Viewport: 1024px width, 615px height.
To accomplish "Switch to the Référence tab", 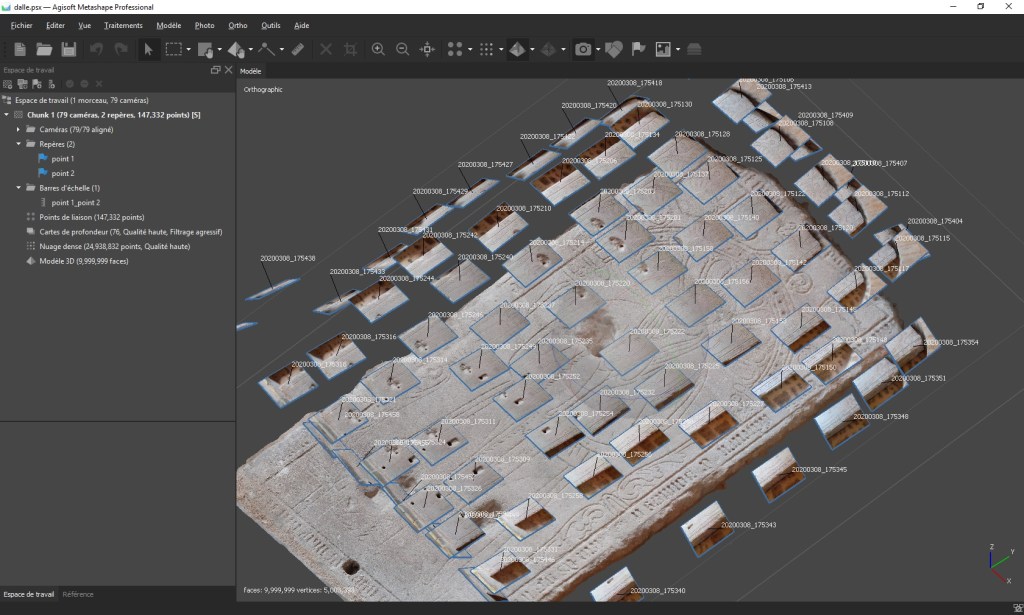I will click(x=78, y=594).
